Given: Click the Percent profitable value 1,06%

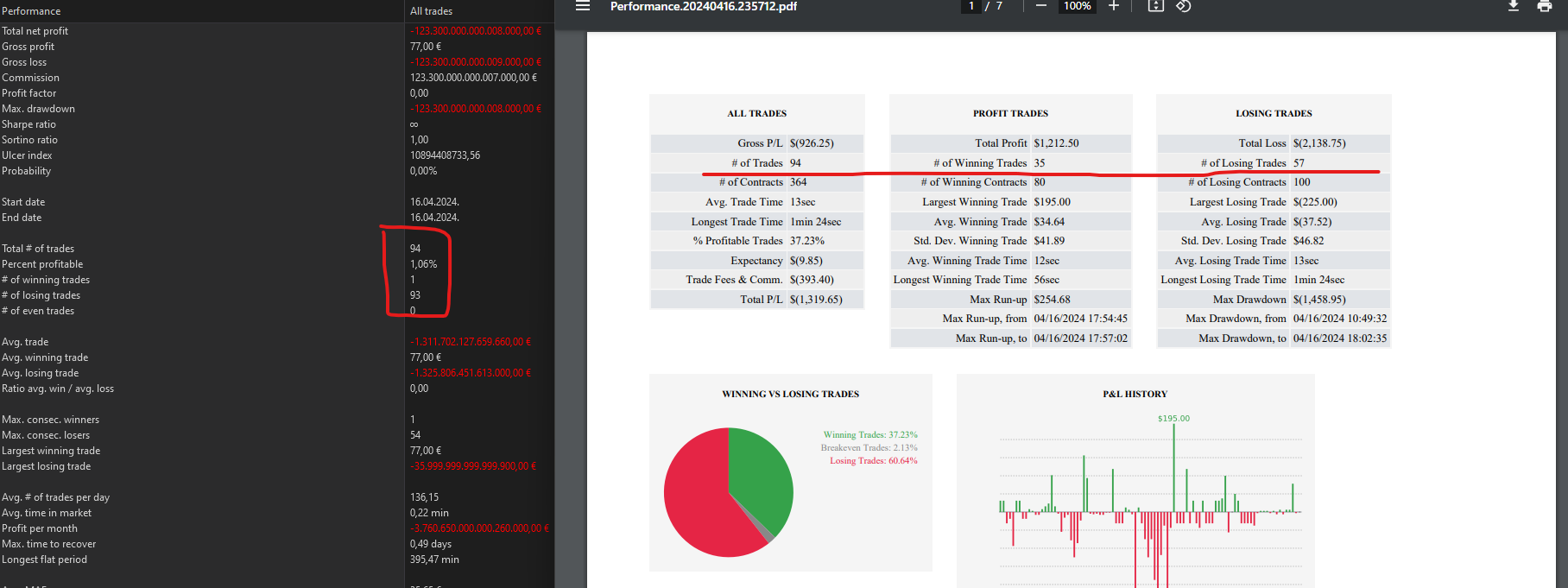Looking at the screenshot, I should click(423, 264).
